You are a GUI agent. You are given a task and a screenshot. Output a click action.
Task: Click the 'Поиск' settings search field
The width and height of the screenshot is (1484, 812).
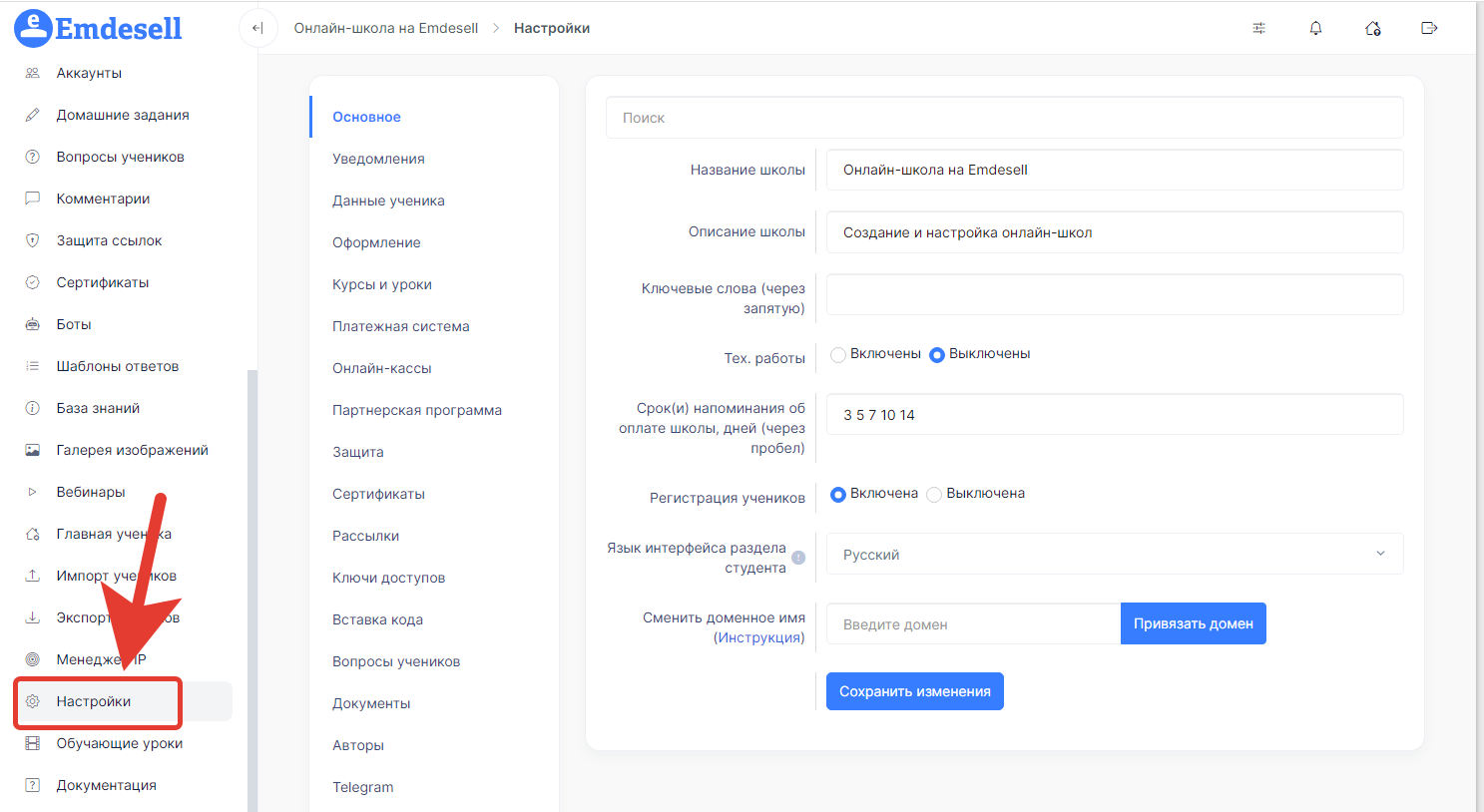click(x=1004, y=118)
